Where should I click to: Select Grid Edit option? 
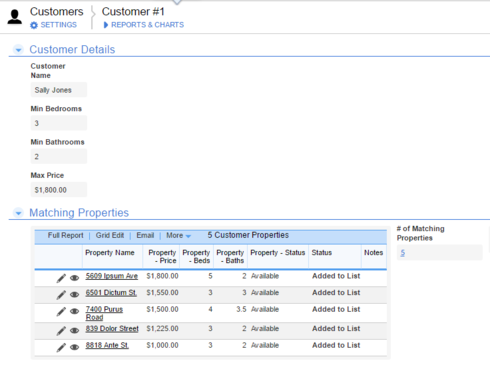pyautogui.click(x=110, y=235)
